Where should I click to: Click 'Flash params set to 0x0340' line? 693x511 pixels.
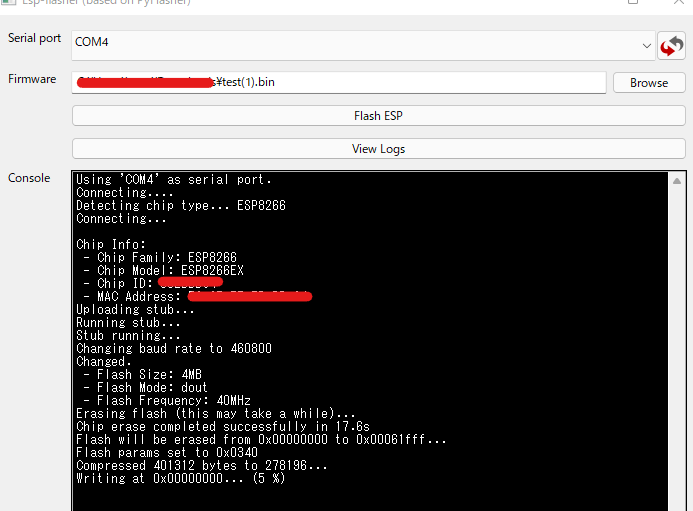click(167, 453)
